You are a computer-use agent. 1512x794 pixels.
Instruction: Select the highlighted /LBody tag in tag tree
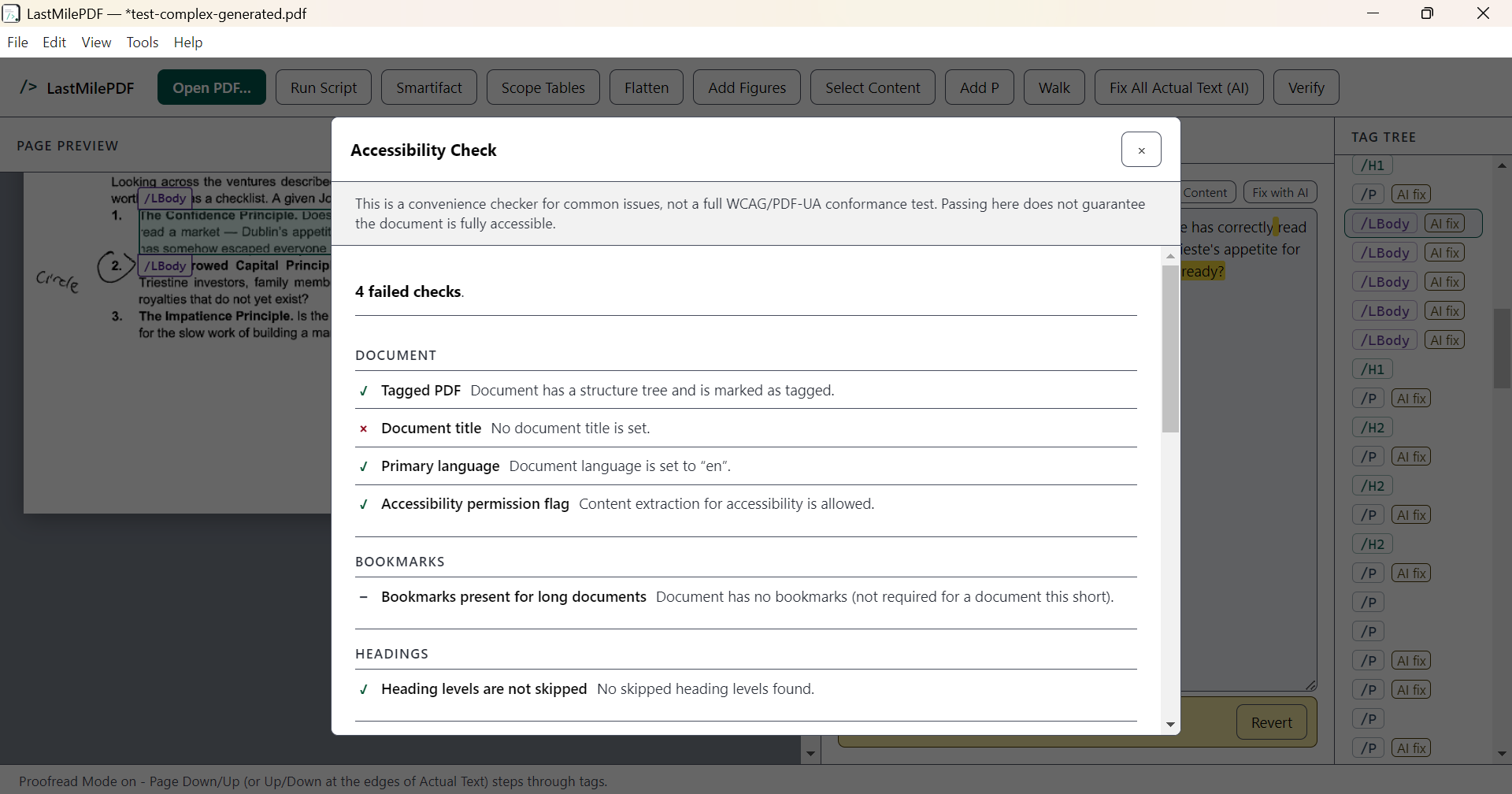[x=1385, y=224]
